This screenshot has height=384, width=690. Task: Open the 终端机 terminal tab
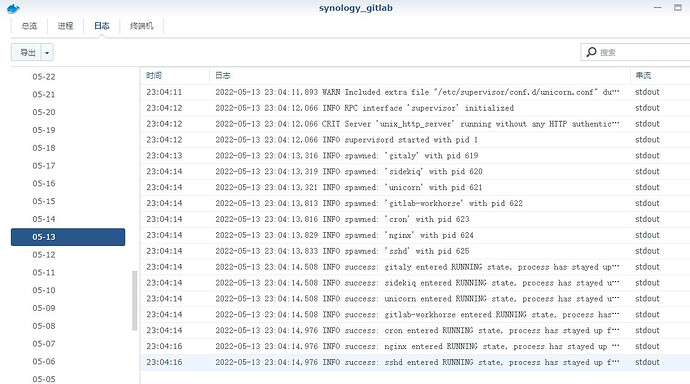(142, 26)
